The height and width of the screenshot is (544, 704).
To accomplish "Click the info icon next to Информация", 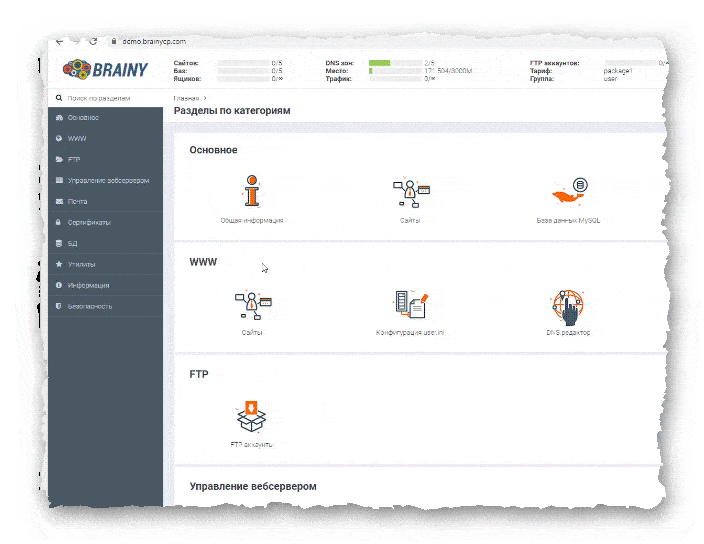I will click(x=59, y=285).
